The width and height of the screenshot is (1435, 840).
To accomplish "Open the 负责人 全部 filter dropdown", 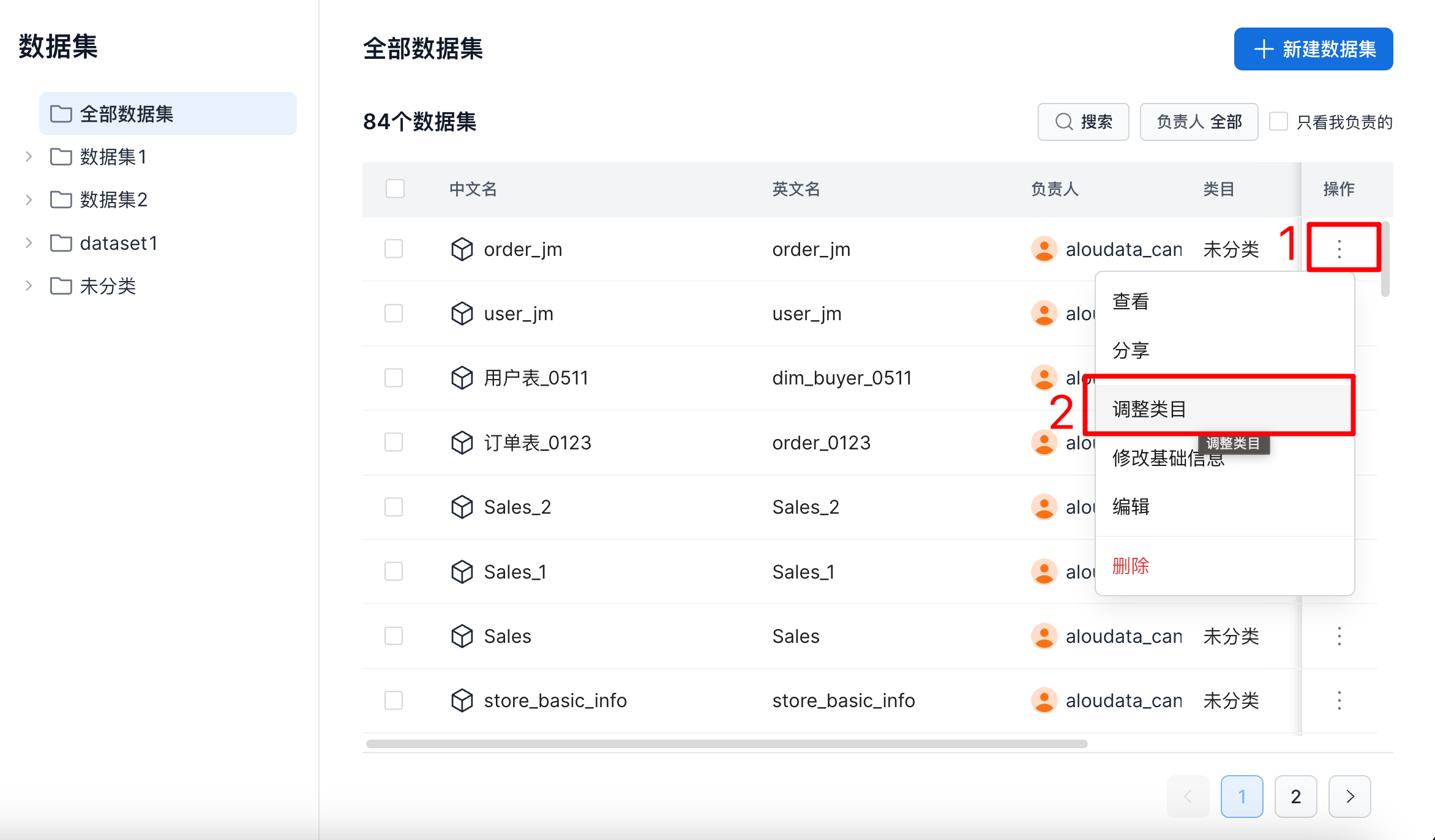I will (x=1198, y=122).
